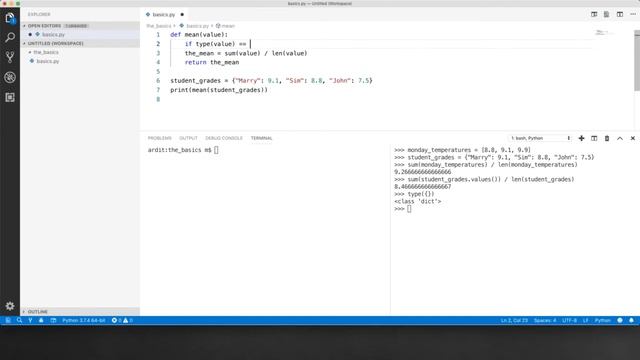Click the editor vertical scrollbar
This screenshot has width=640, height=360.
coord(637,60)
